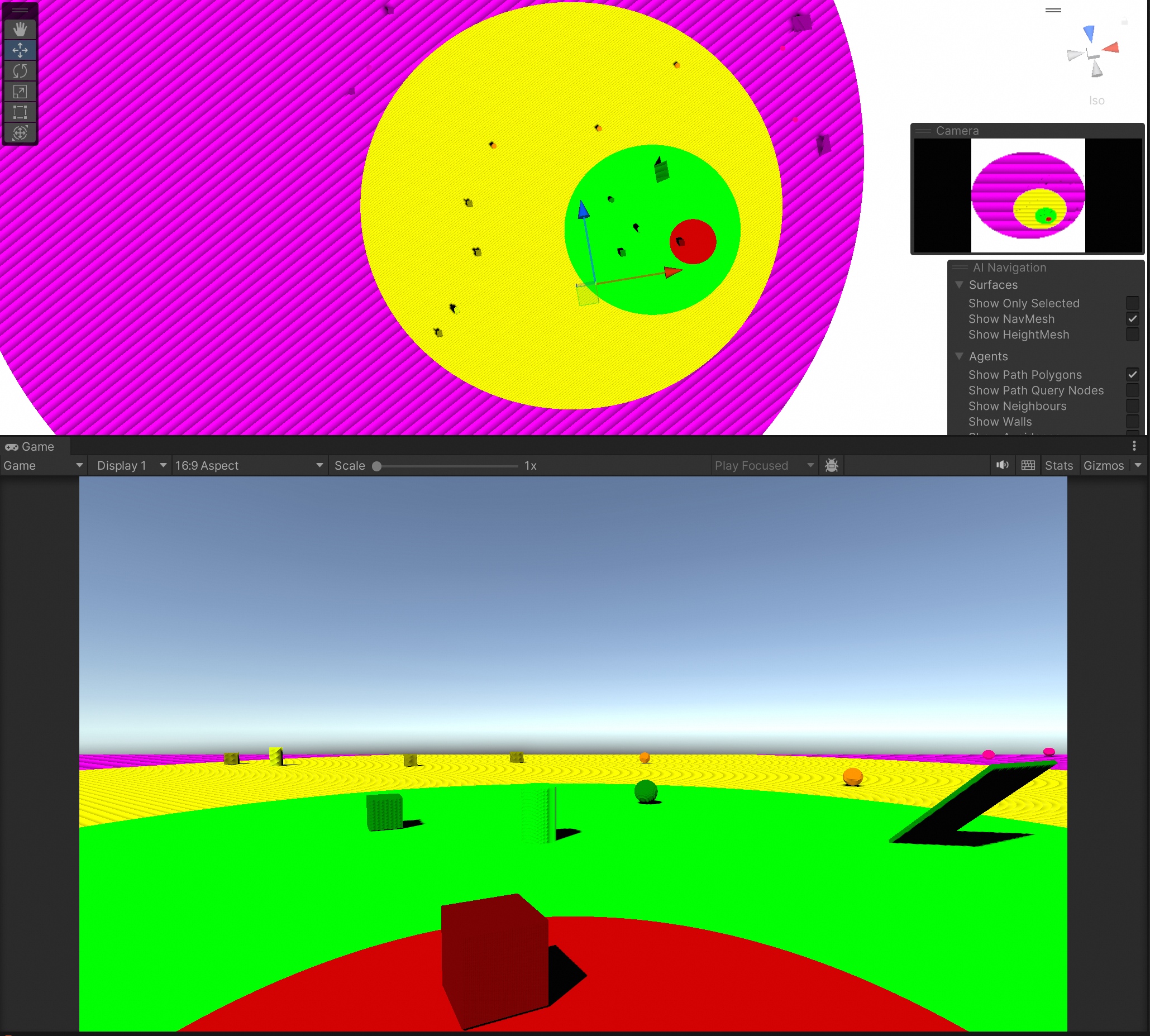Select the Move tool
The image size is (1150, 1036).
tap(20, 50)
